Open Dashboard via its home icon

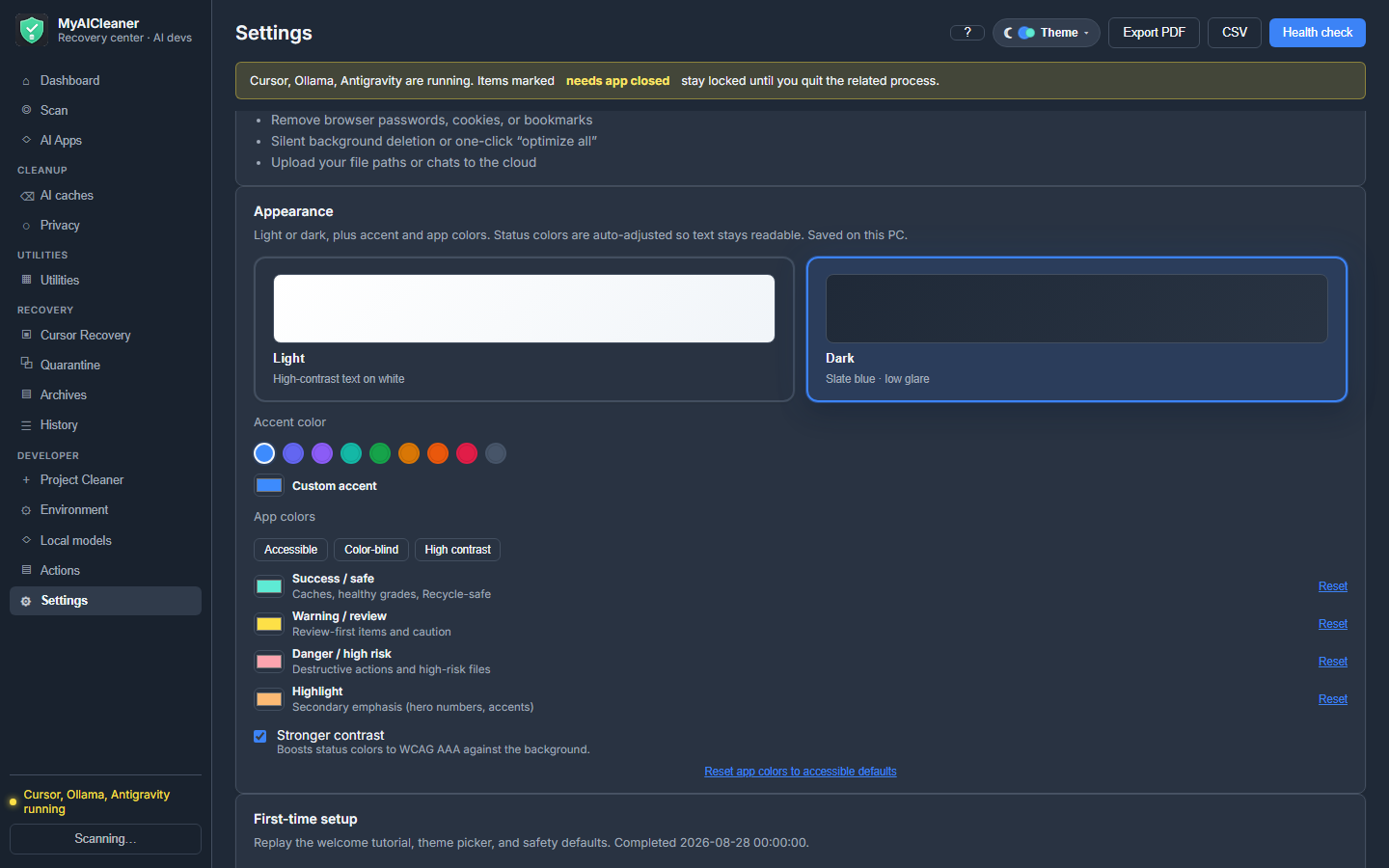tap(26, 81)
